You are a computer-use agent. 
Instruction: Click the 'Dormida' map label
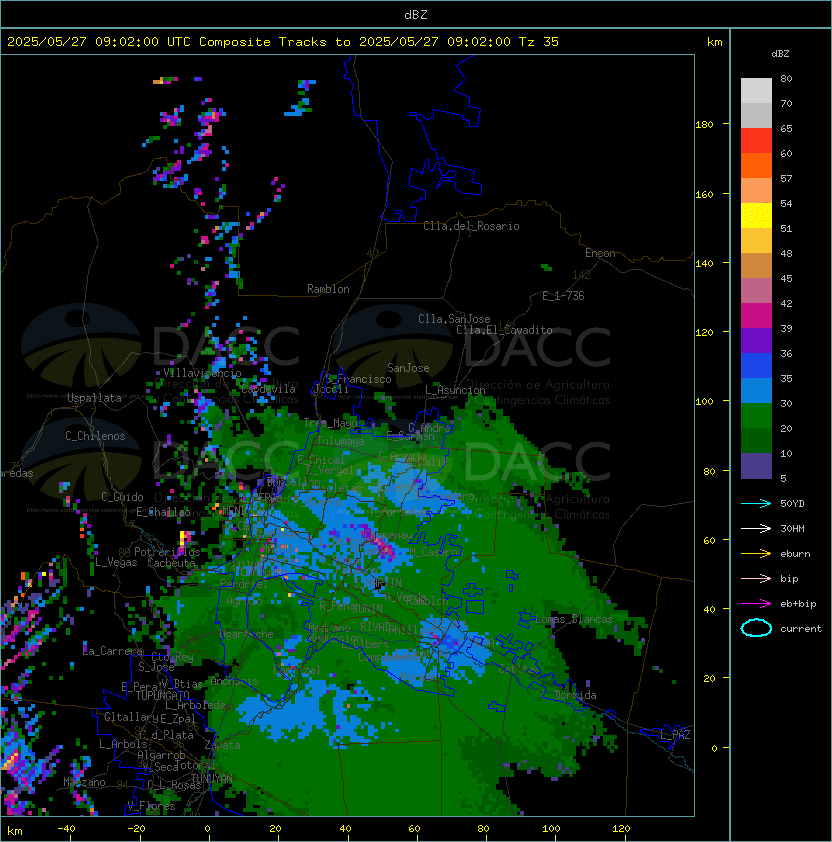575,695
